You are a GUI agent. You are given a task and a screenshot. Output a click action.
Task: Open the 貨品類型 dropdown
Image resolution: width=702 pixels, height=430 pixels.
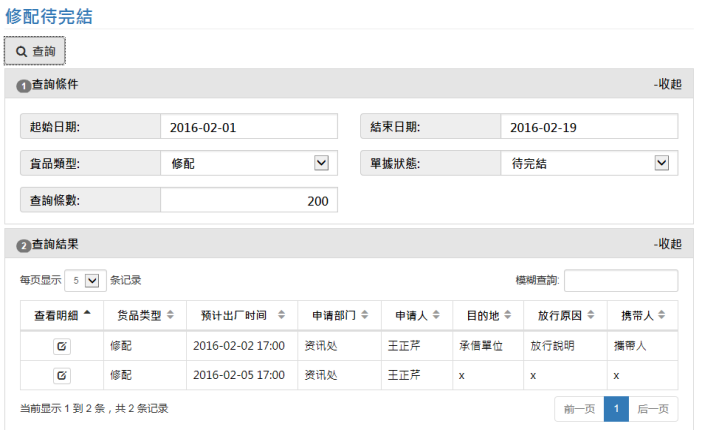[321, 163]
